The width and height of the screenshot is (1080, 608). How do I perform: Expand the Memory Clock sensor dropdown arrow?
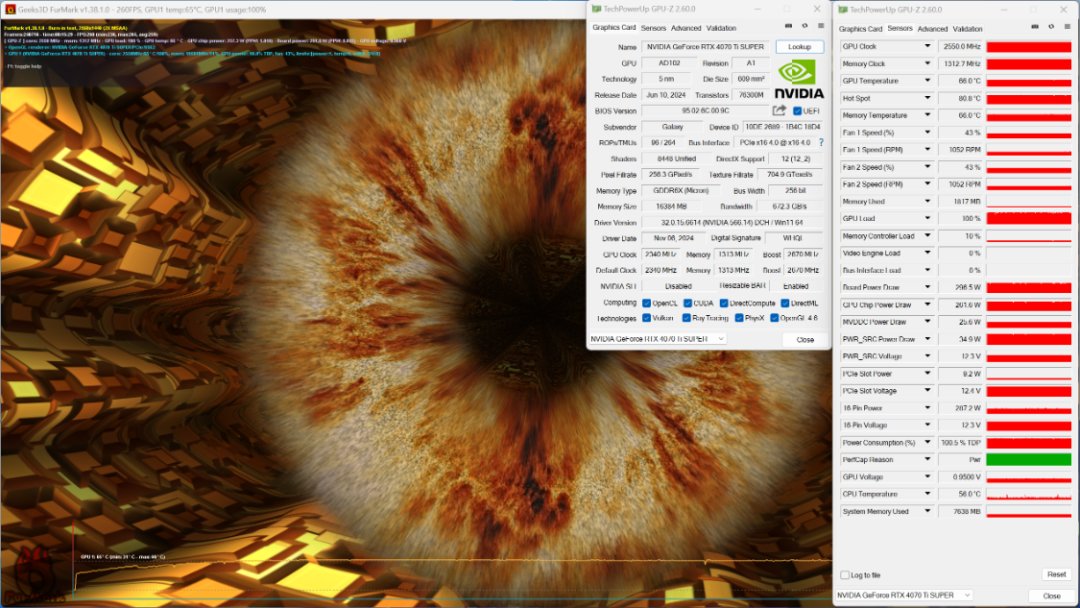pos(927,63)
